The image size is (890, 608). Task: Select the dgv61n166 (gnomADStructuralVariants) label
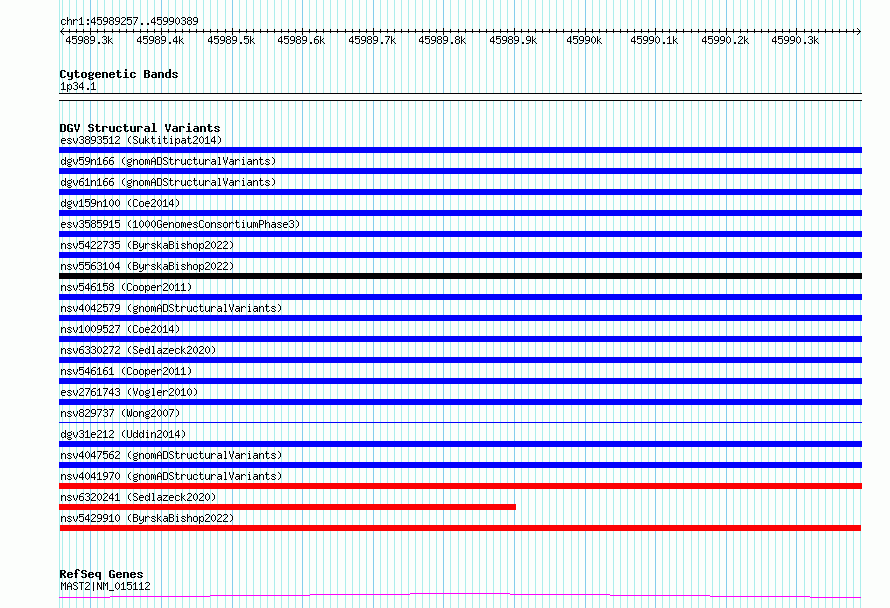coord(168,182)
